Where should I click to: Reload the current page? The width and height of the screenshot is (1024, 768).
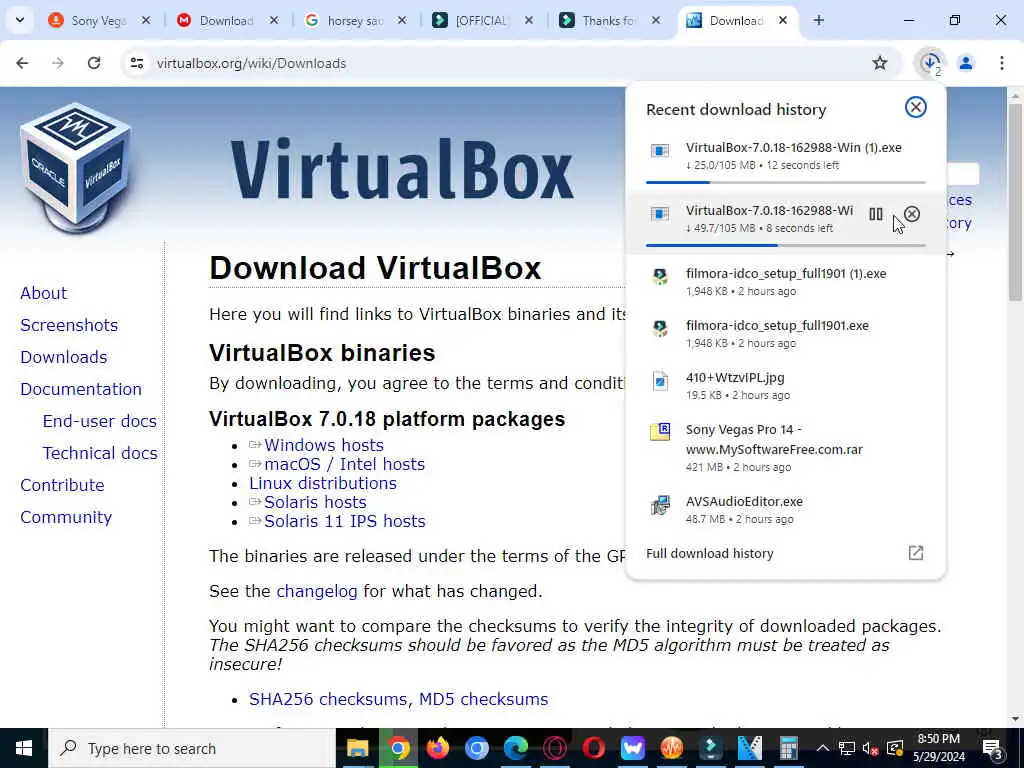point(94,63)
